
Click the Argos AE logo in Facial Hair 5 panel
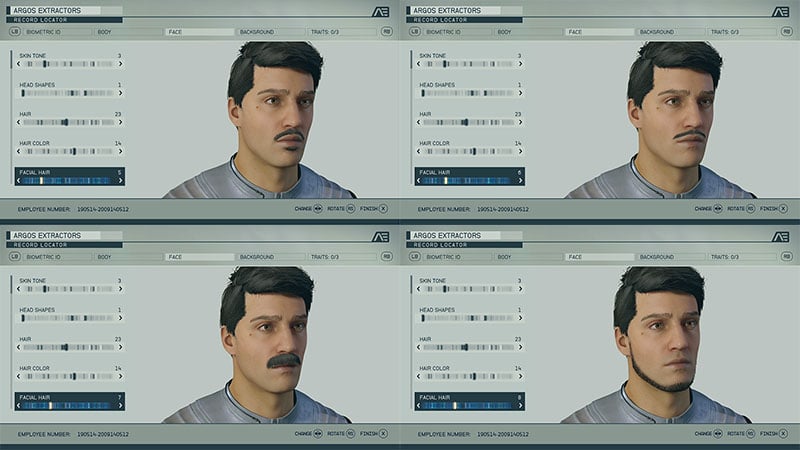(381, 12)
